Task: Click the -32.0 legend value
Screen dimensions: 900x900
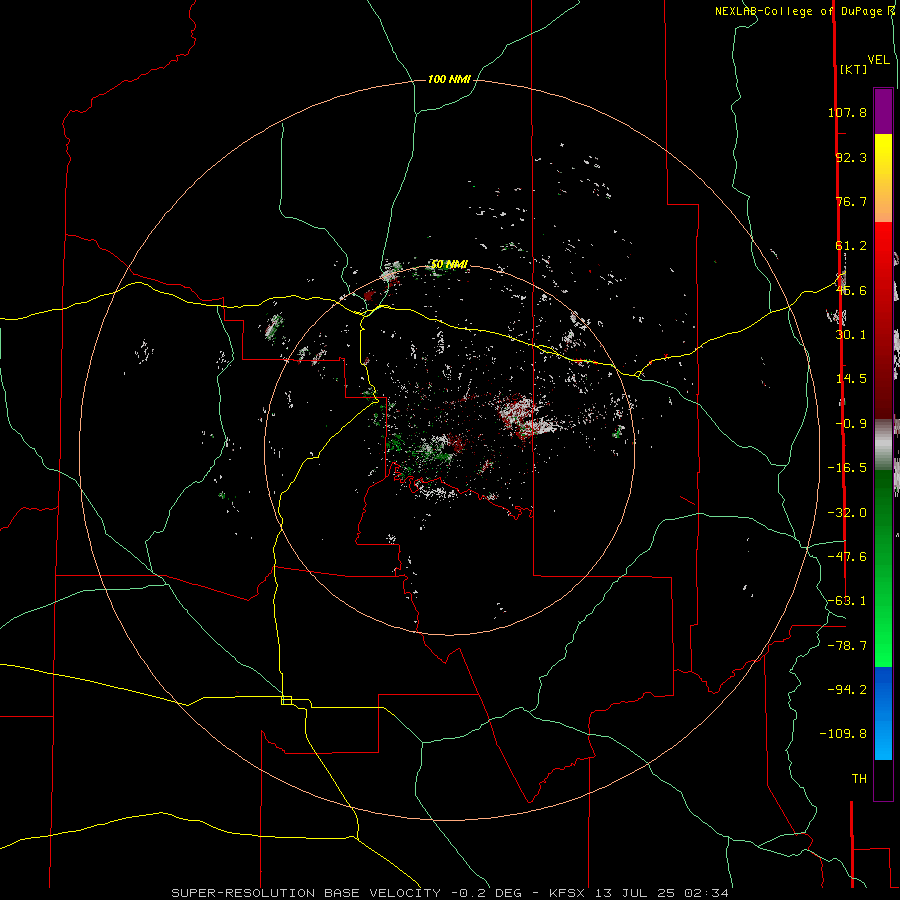Action: click(847, 513)
